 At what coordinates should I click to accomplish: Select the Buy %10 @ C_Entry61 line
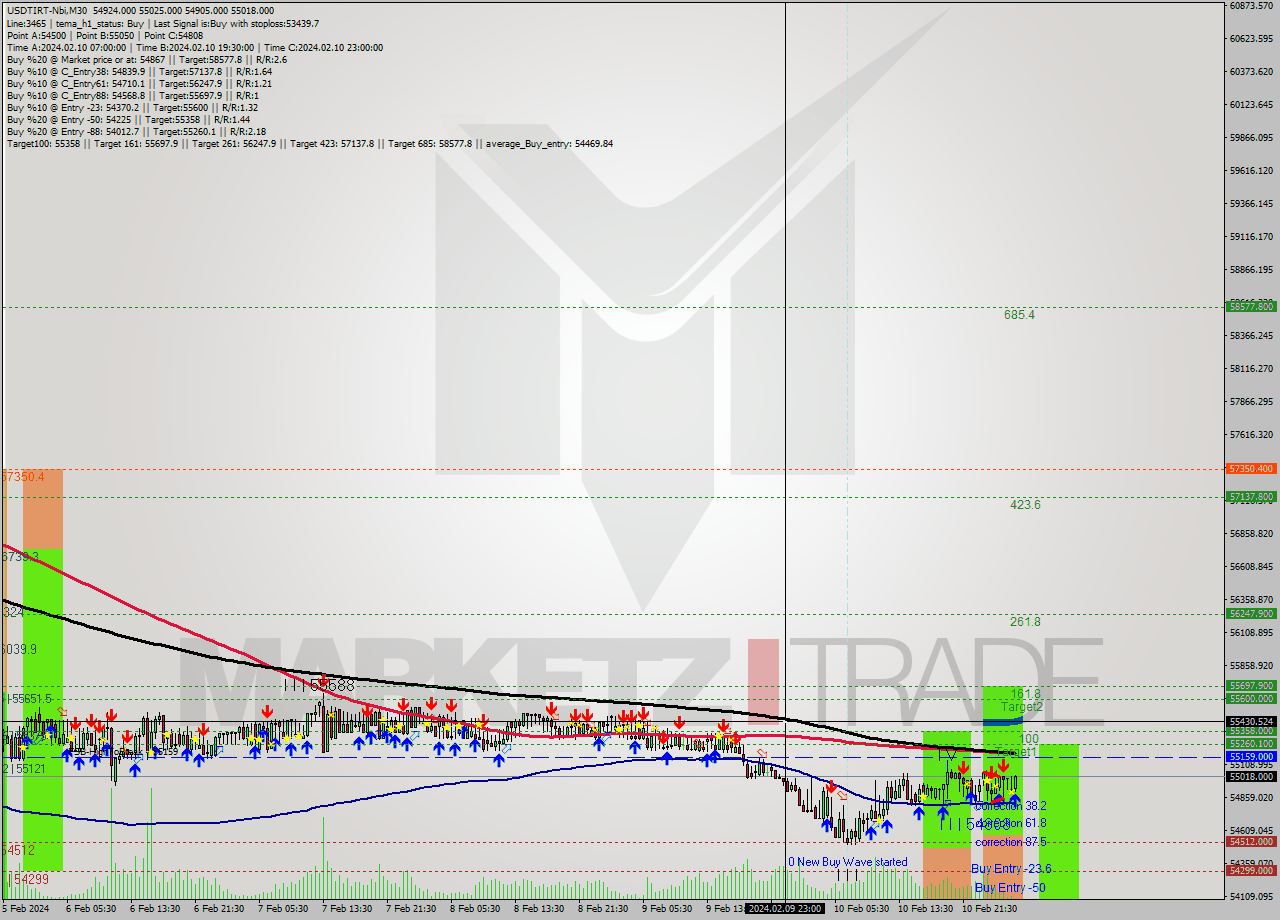(139, 83)
